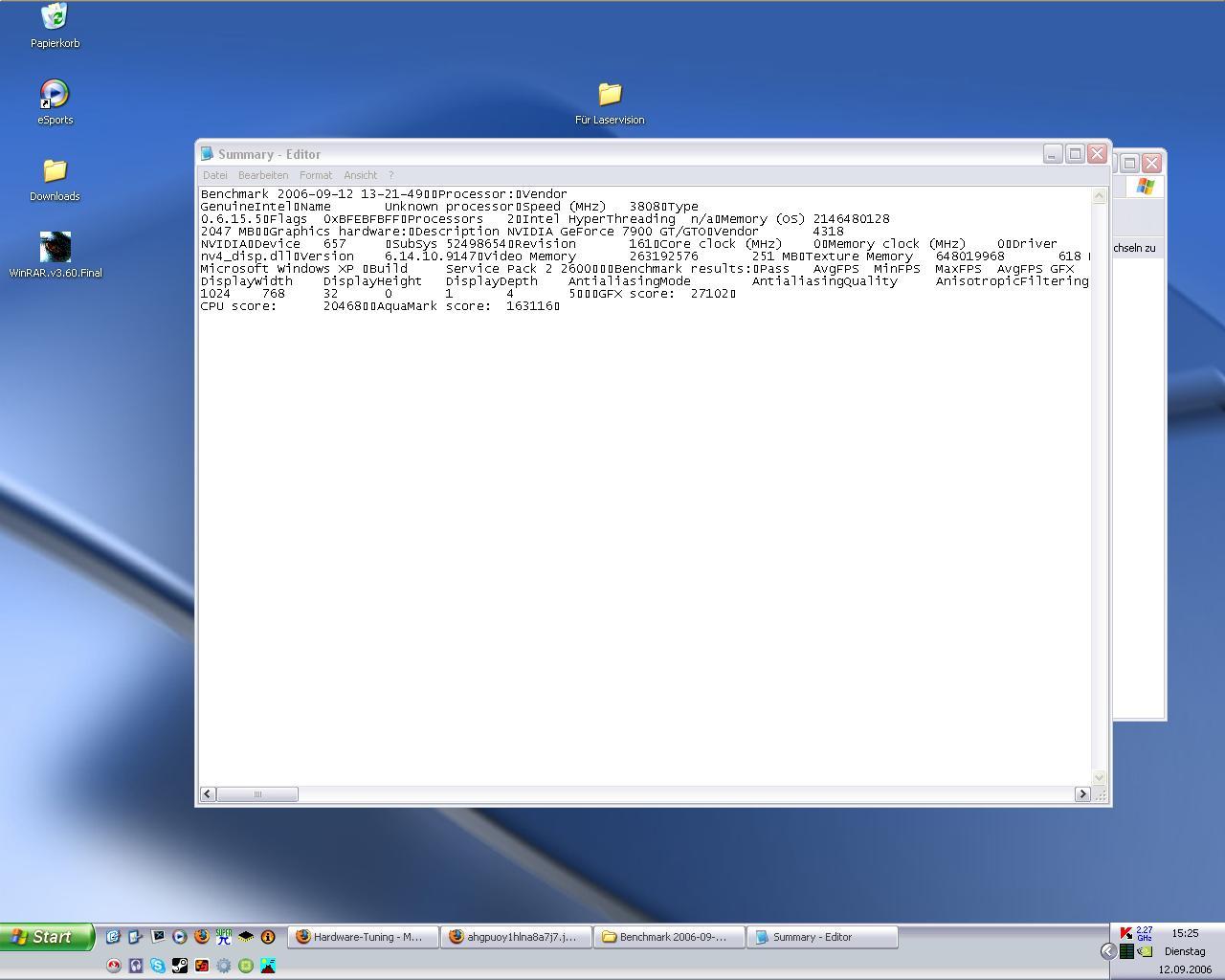Viewport: 1225px width, 980px height.
Task: Click the horizontal scrollbar thumb in Editor
Action: (x=257, y=794)
